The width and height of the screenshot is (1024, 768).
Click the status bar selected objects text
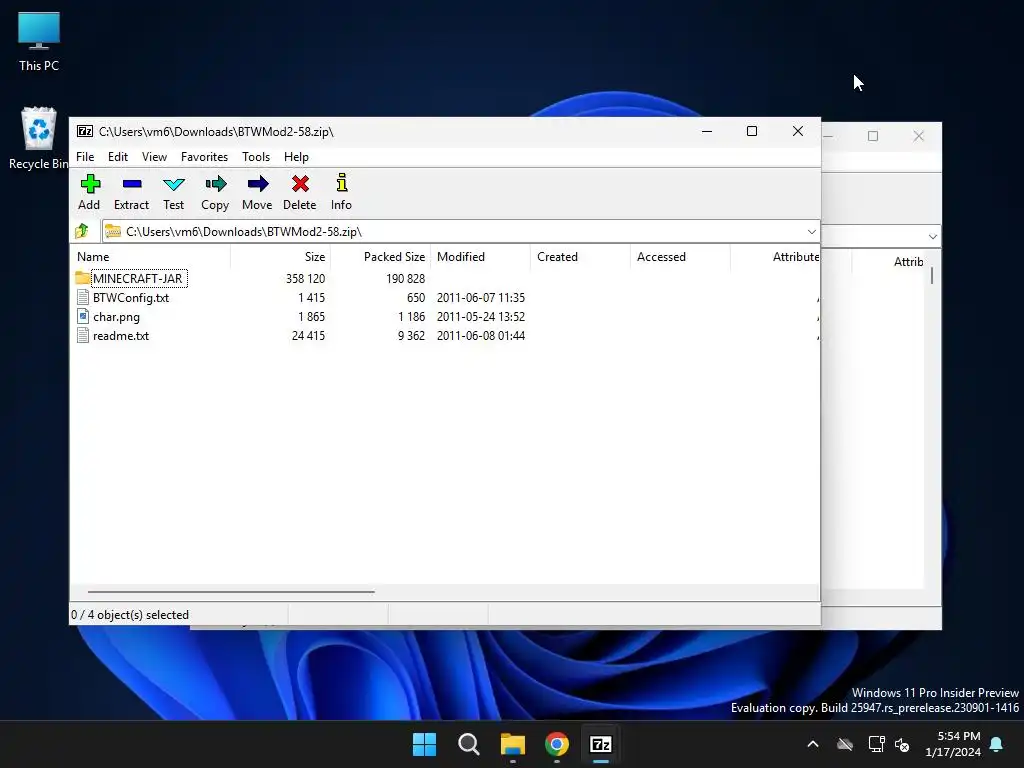(x=129, y=615)
